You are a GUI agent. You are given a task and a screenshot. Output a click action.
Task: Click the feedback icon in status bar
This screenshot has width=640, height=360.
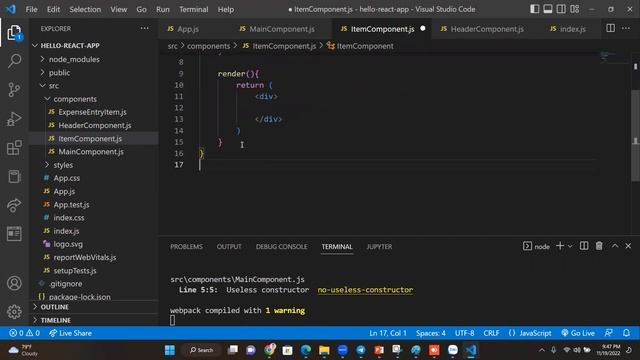coord(609,333)
